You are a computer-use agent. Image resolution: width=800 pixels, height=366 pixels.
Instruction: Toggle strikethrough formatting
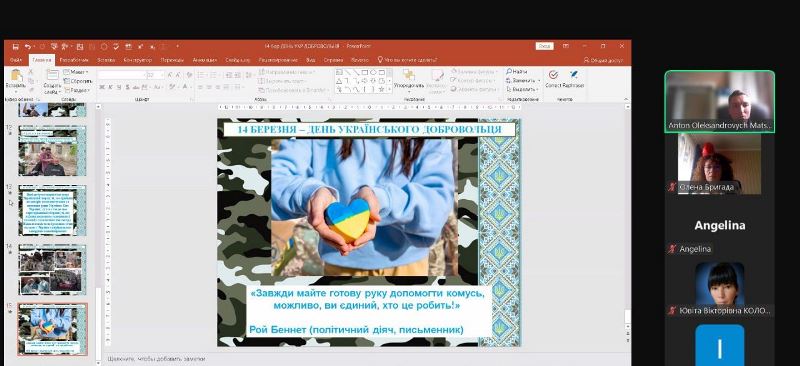point(136,87)
